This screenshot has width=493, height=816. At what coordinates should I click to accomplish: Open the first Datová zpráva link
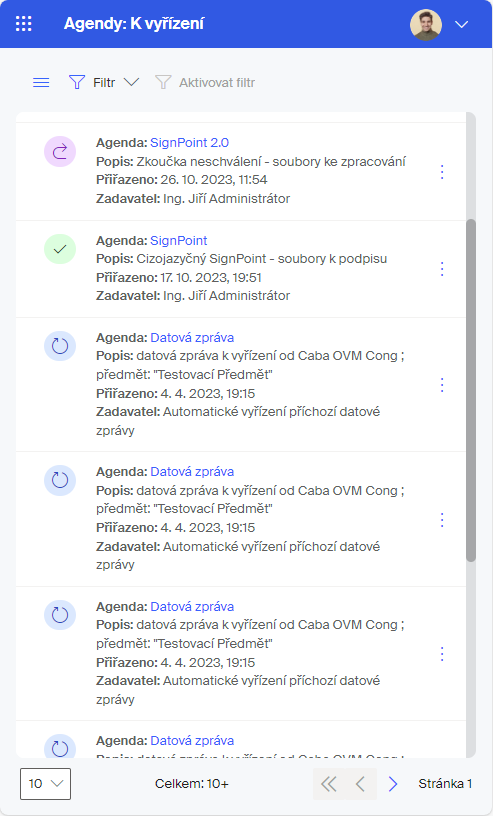[x=192, y=338]
